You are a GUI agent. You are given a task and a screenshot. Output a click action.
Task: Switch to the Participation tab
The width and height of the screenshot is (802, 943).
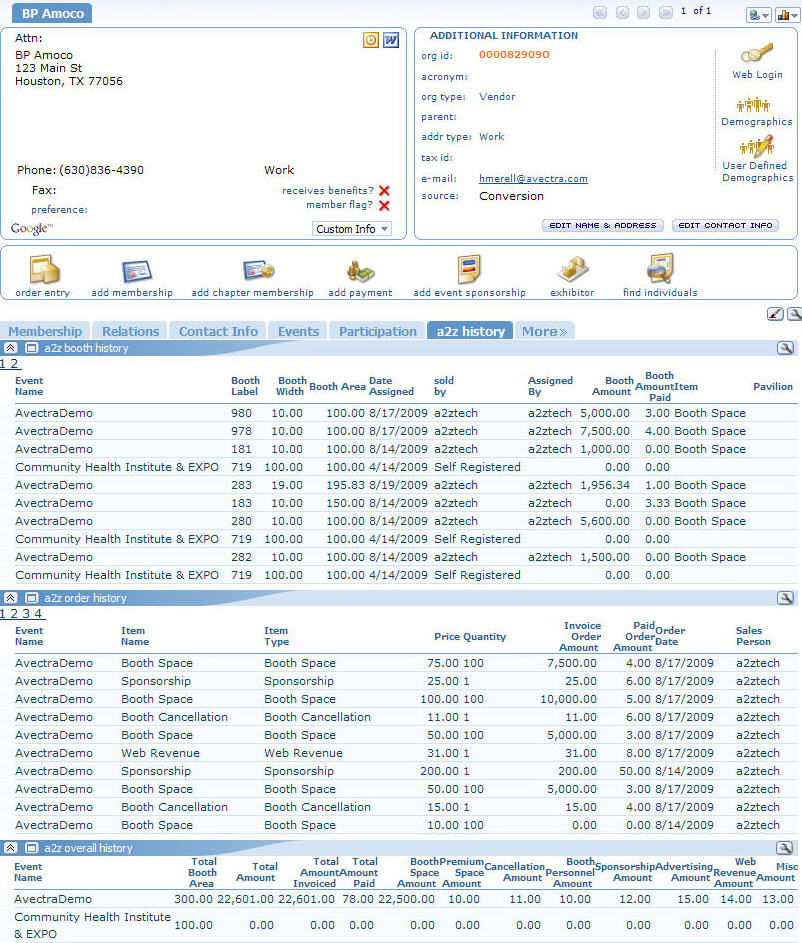click(378, 331)
